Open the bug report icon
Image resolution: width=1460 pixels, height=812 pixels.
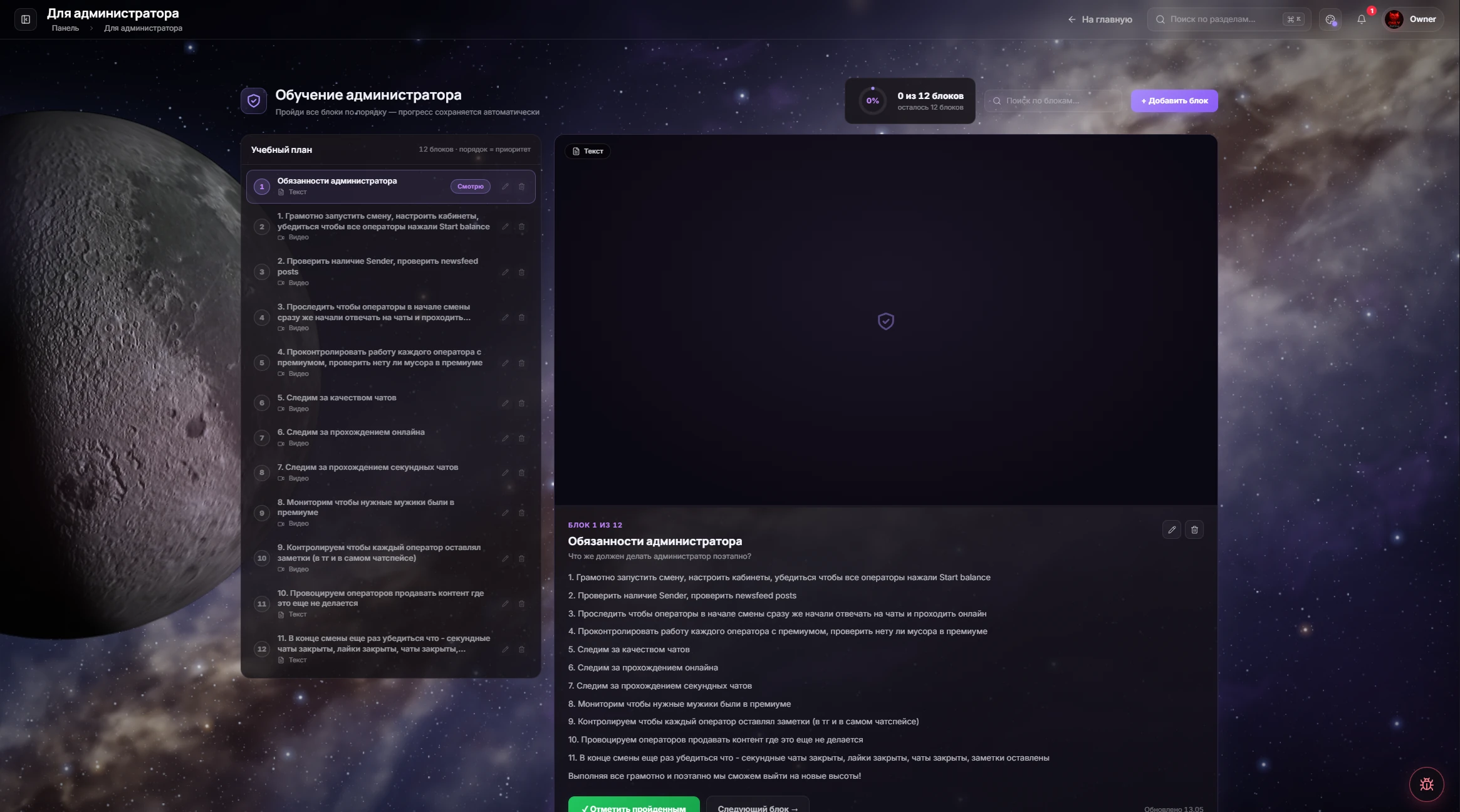point(1427,784)
